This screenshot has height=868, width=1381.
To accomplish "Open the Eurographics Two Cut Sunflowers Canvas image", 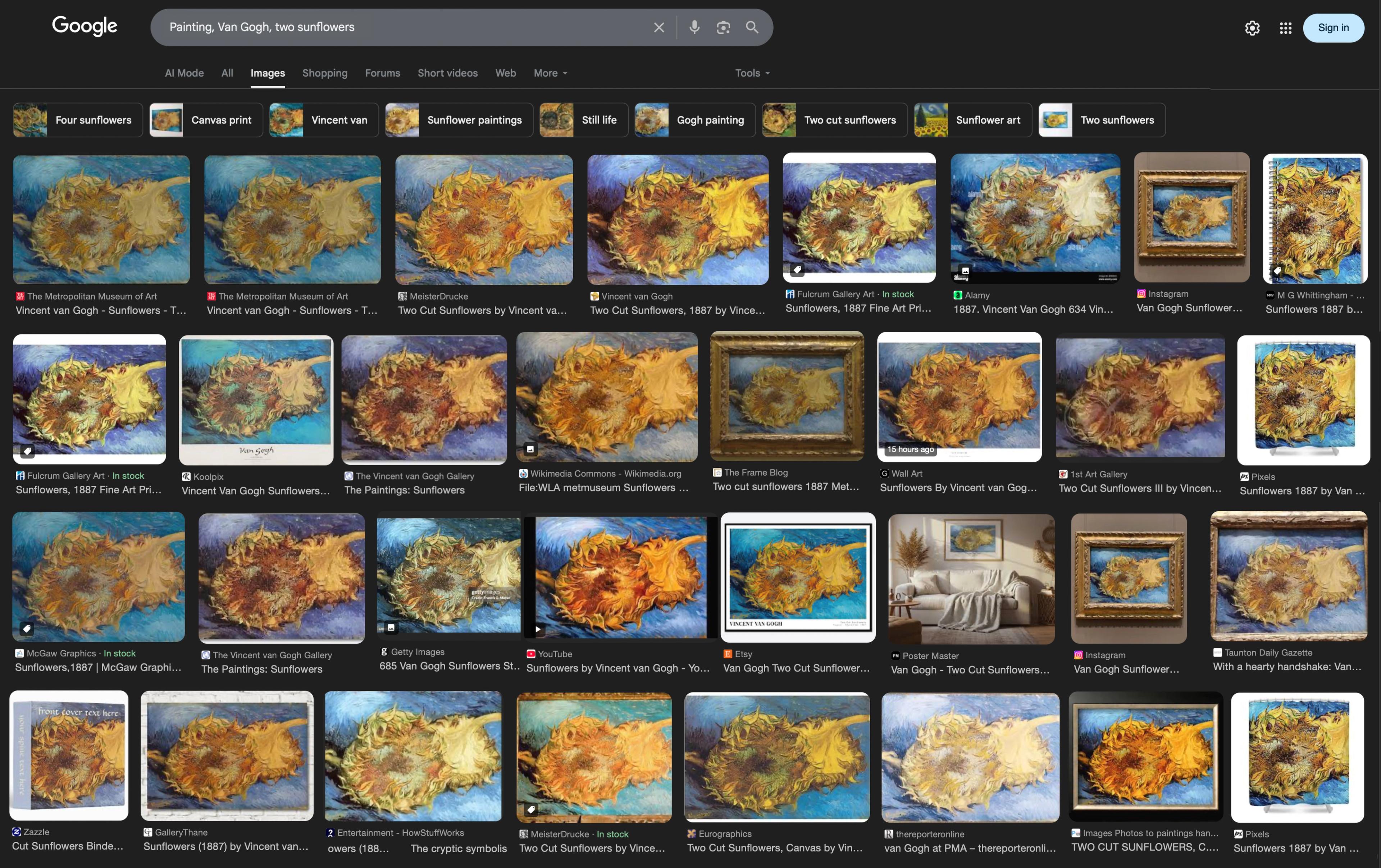I will 776,757.
